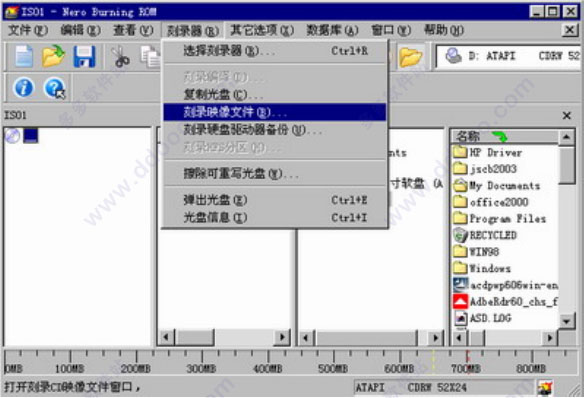Choose 光盘信息 menu entry
This screenshot has height=398, width=584.
[275, 217]
